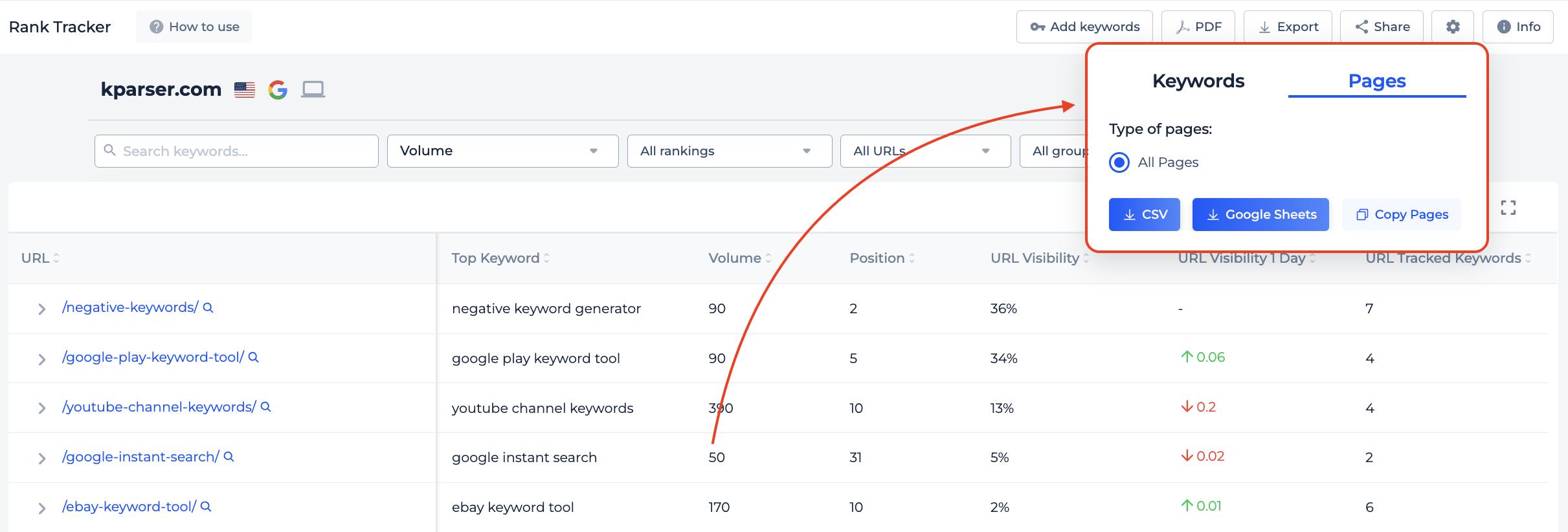Open the Export menu button
Image resolution: width=1568 pixels, height=532 pixels.
1288,27
